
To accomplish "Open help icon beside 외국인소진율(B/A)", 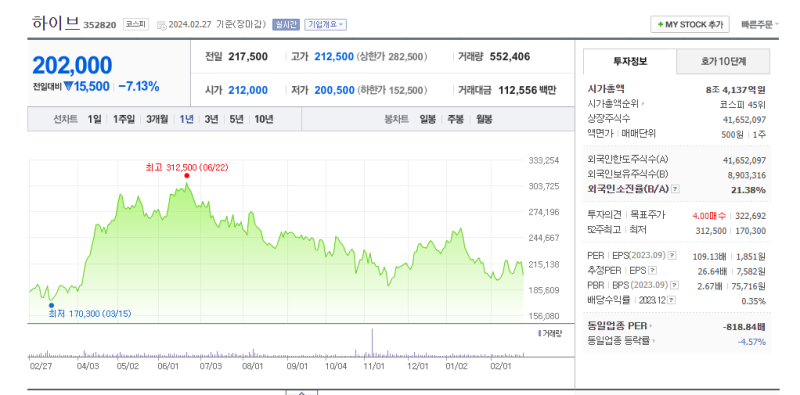I will click(x=675, y=189).
